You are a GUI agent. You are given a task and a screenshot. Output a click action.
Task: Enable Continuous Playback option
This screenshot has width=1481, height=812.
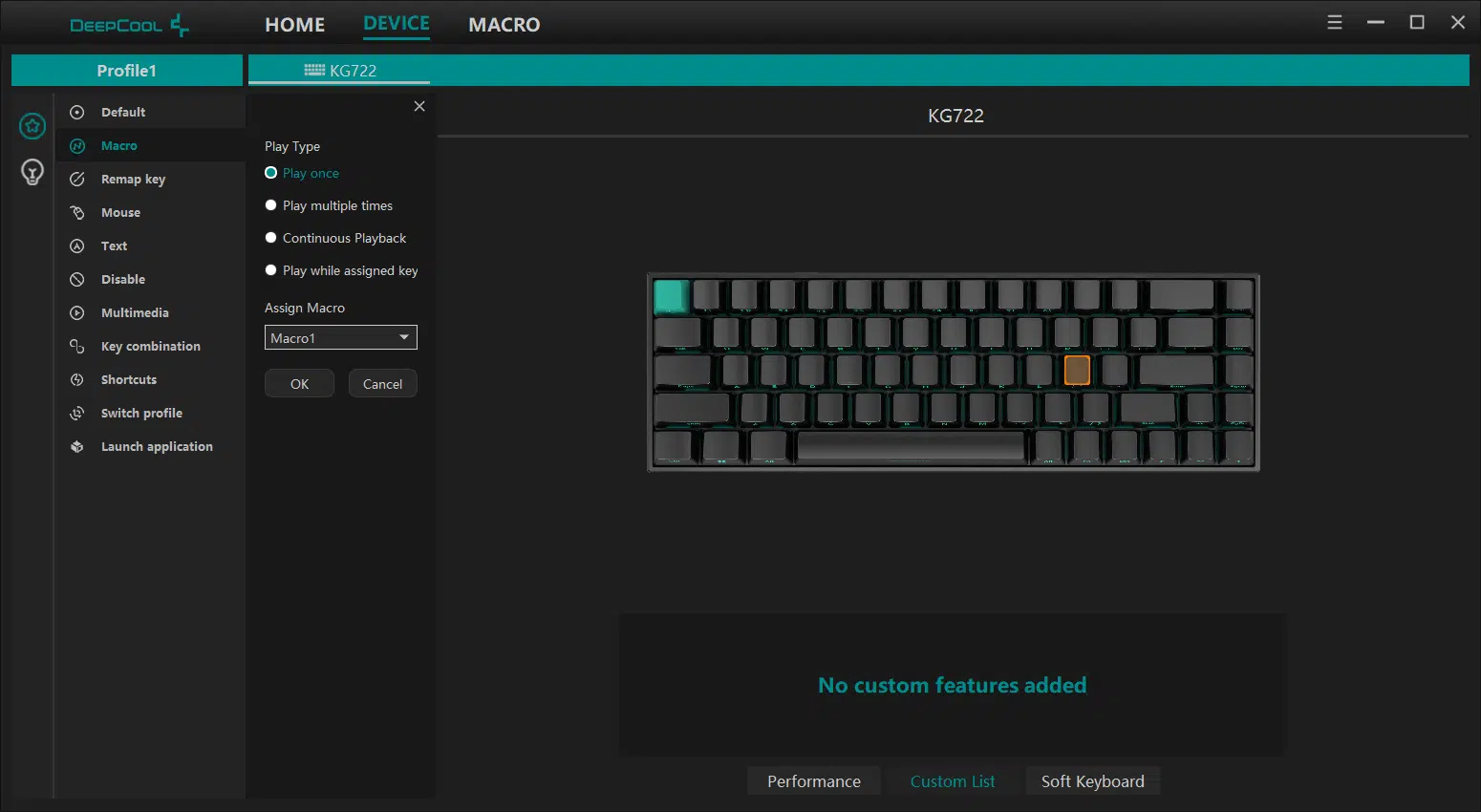[271, 238]
